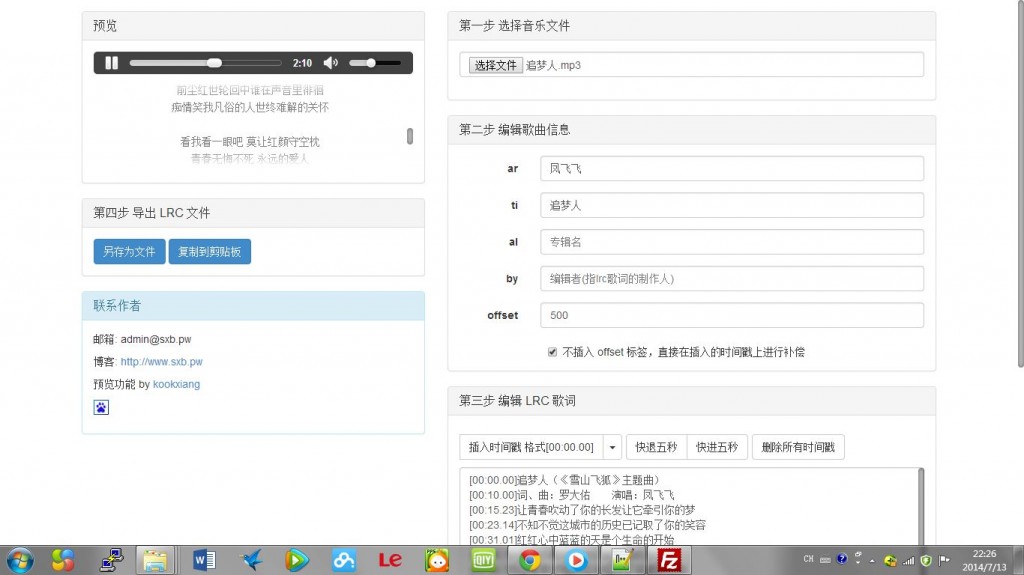Click the audio volume slider
This screenshot has height=575, width=1024.
[374, 63]
